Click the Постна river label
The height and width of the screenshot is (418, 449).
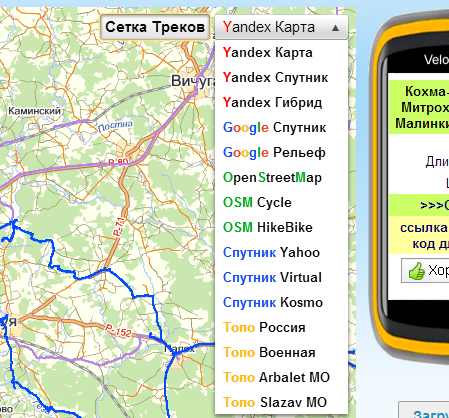(115, 127)
